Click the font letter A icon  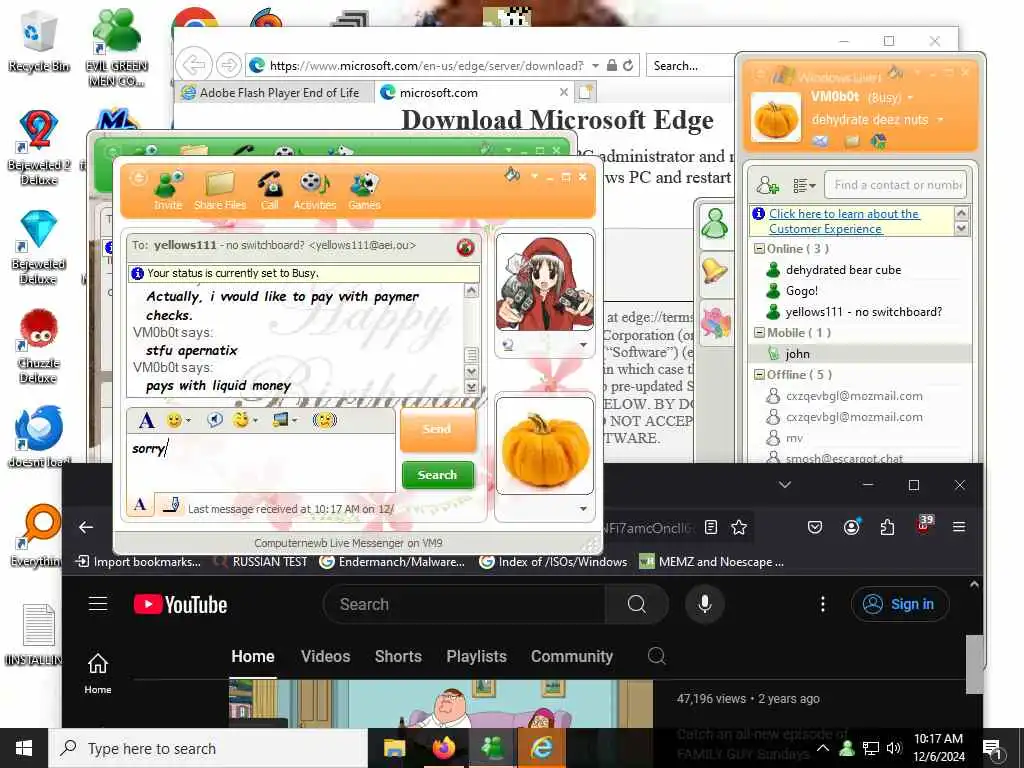(x=147, y=420)
